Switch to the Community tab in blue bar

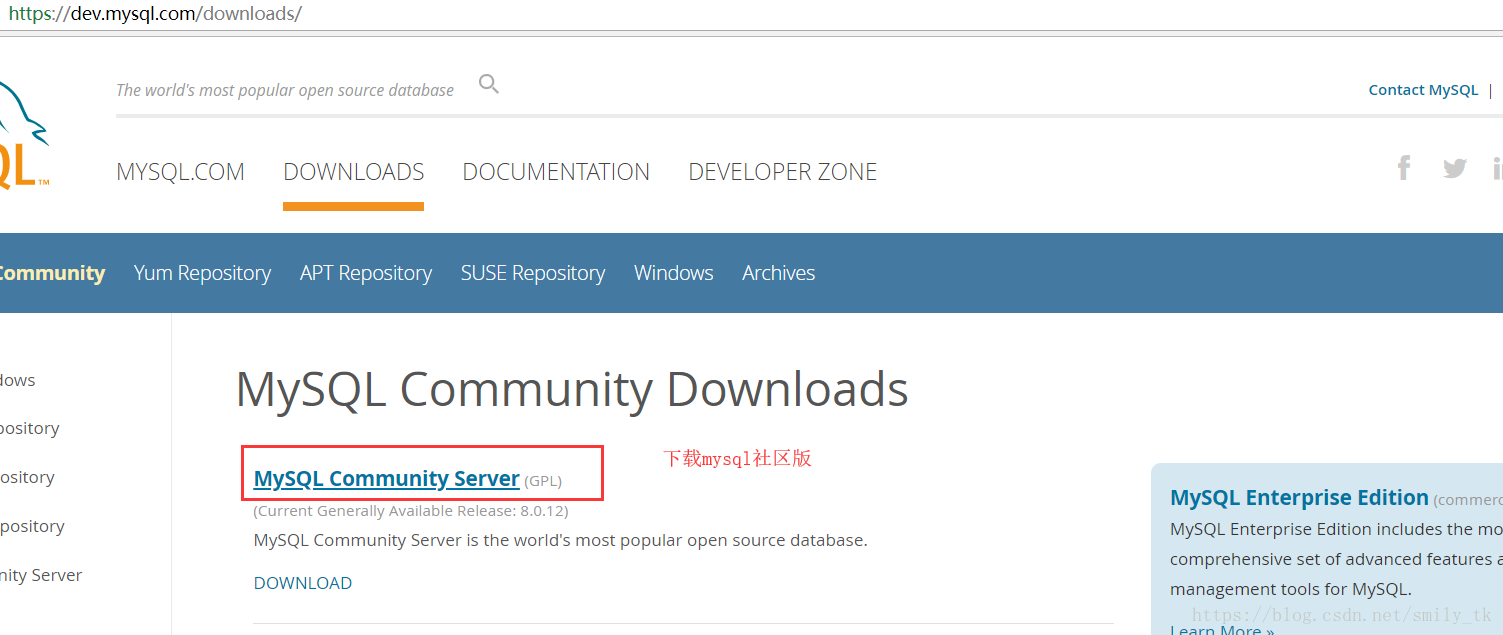(x=52, y=273)
